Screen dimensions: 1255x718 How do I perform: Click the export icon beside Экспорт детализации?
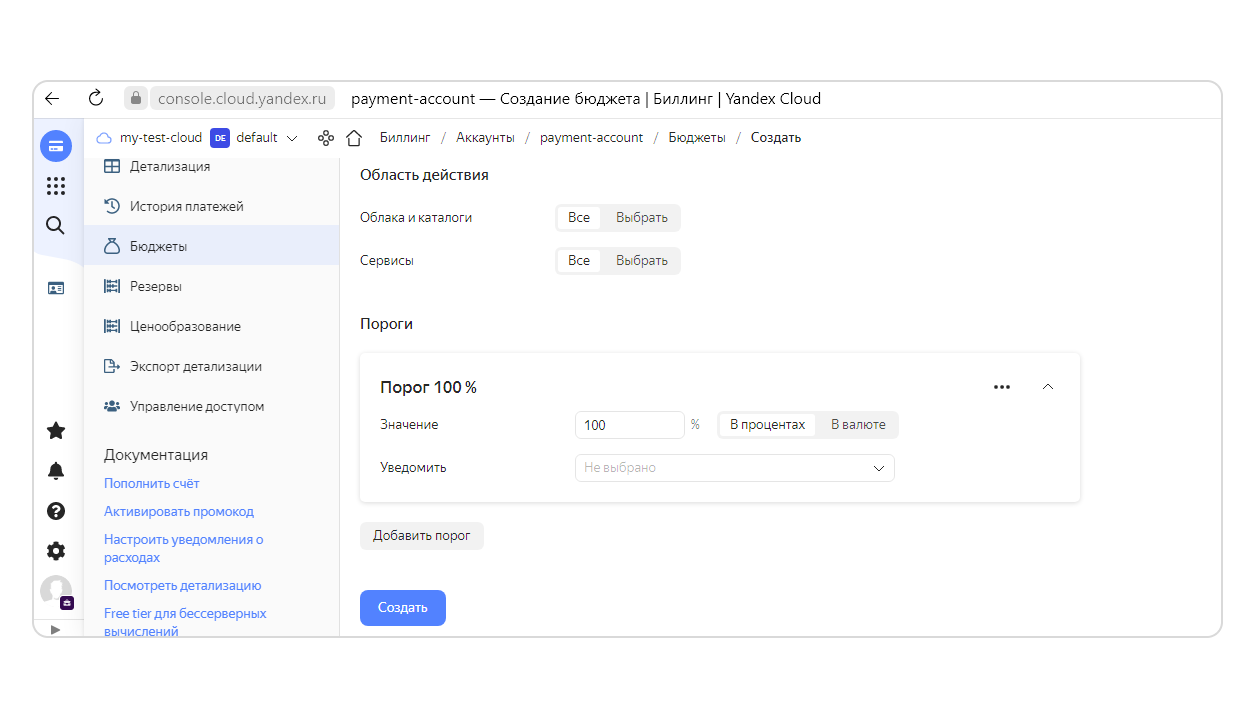pyautogui.click(x=112, y=366)
